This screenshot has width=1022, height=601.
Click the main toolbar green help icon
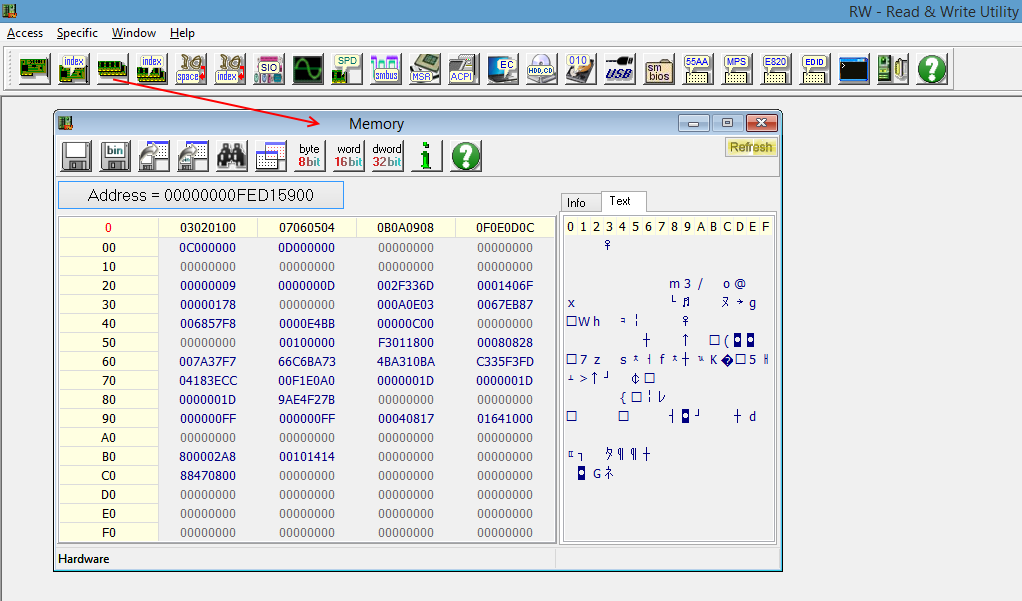pyautogui.click(x=932, y=69)
